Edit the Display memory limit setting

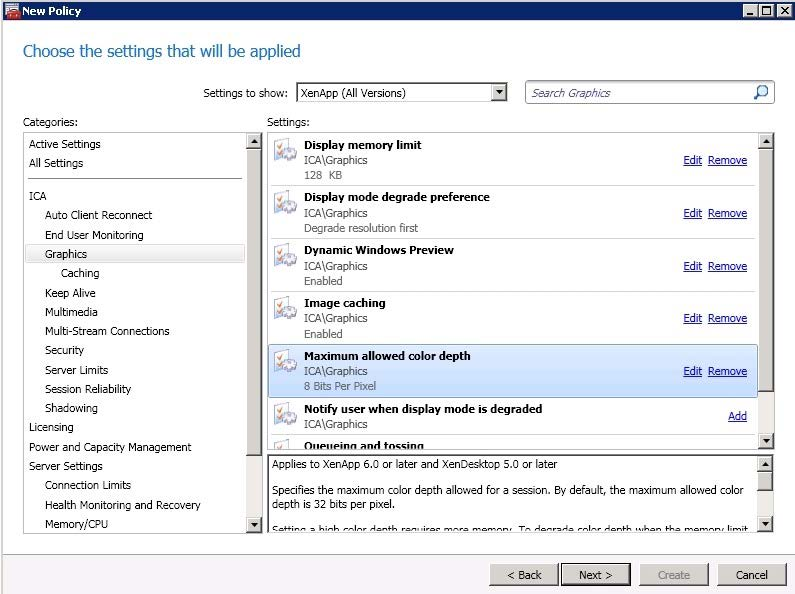(692, 160)
